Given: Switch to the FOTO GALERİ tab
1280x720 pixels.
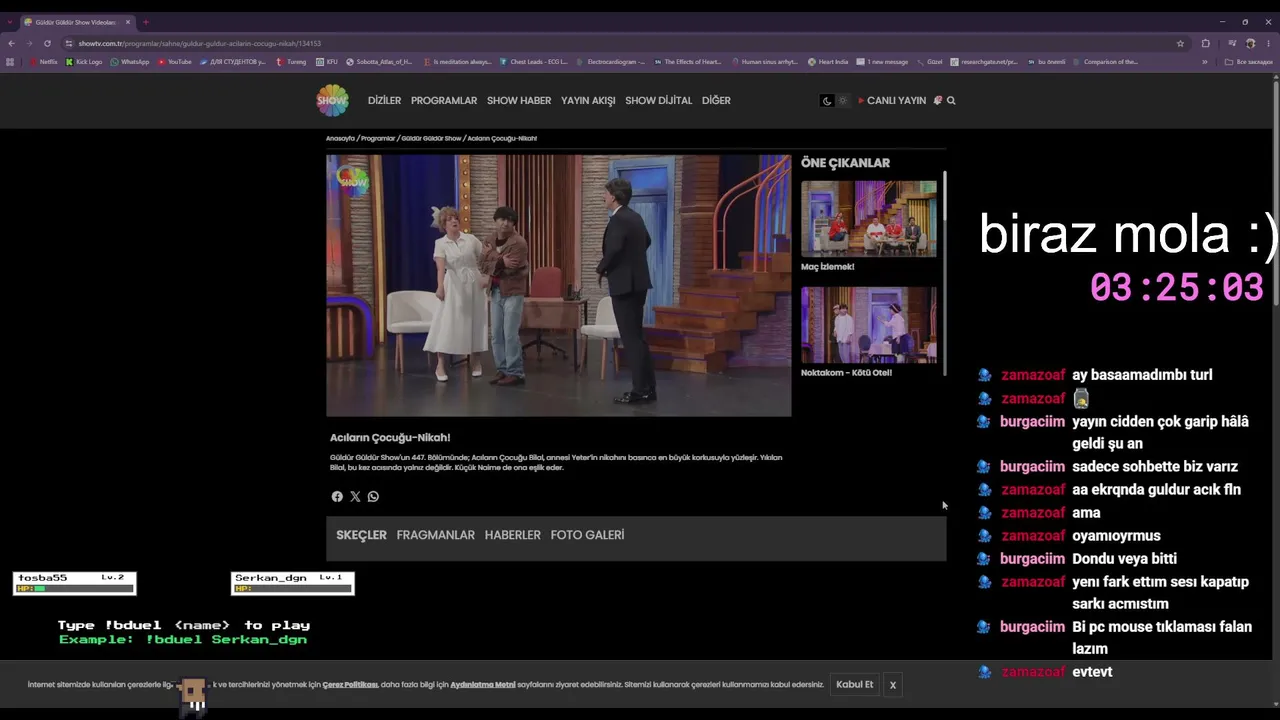Looking at the screenshot, I should (587, 535).
